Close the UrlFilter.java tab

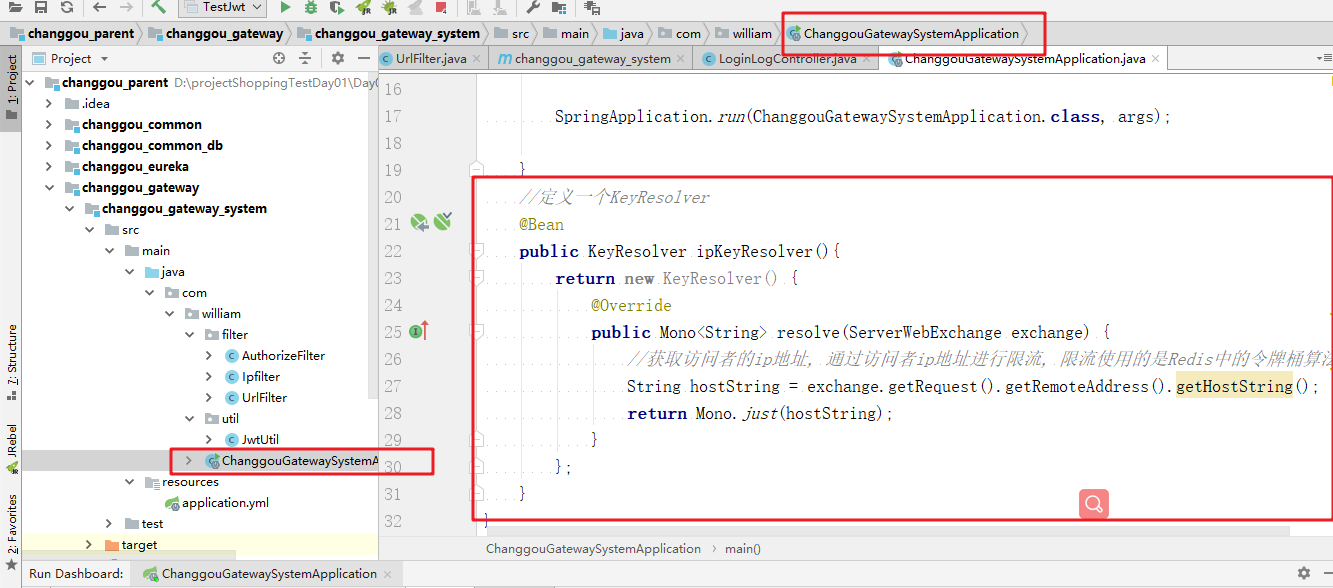click(478, 59)
